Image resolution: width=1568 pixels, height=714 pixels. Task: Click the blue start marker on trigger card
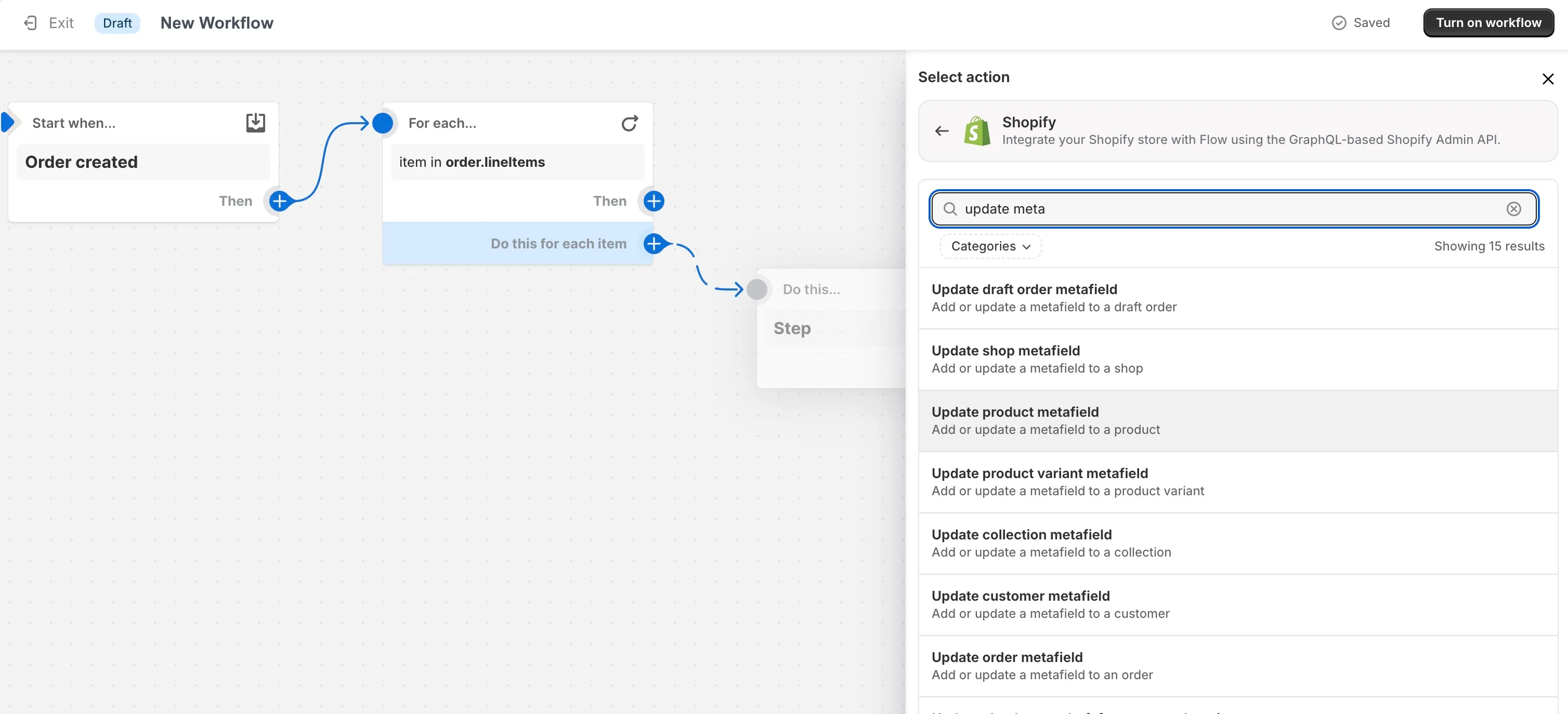(x=7, y=122)
